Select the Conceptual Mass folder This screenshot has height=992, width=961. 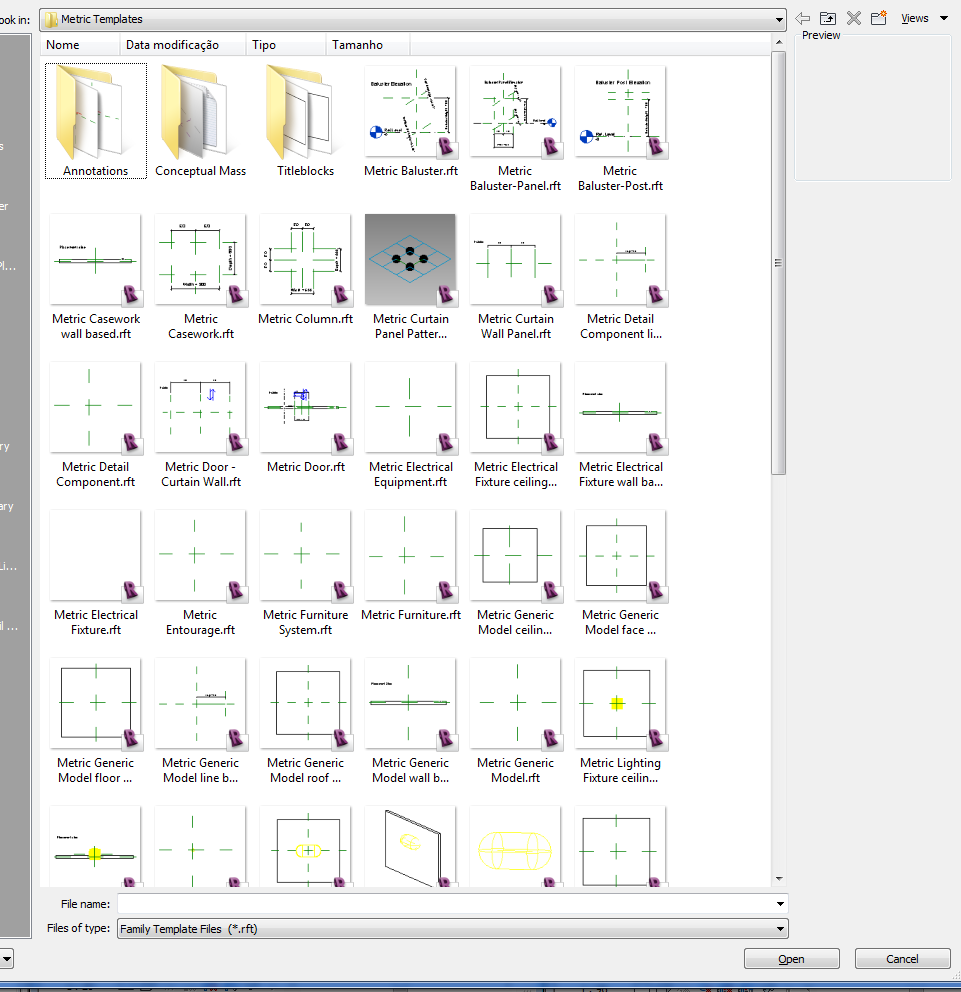tap(200, 120)
